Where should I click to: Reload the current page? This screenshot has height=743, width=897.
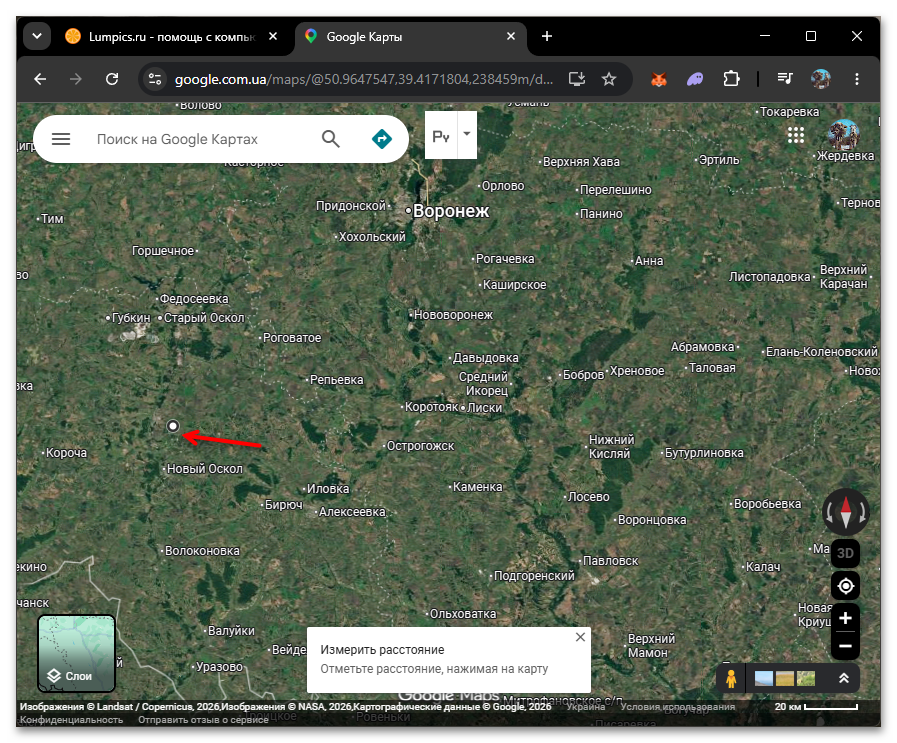112,79
